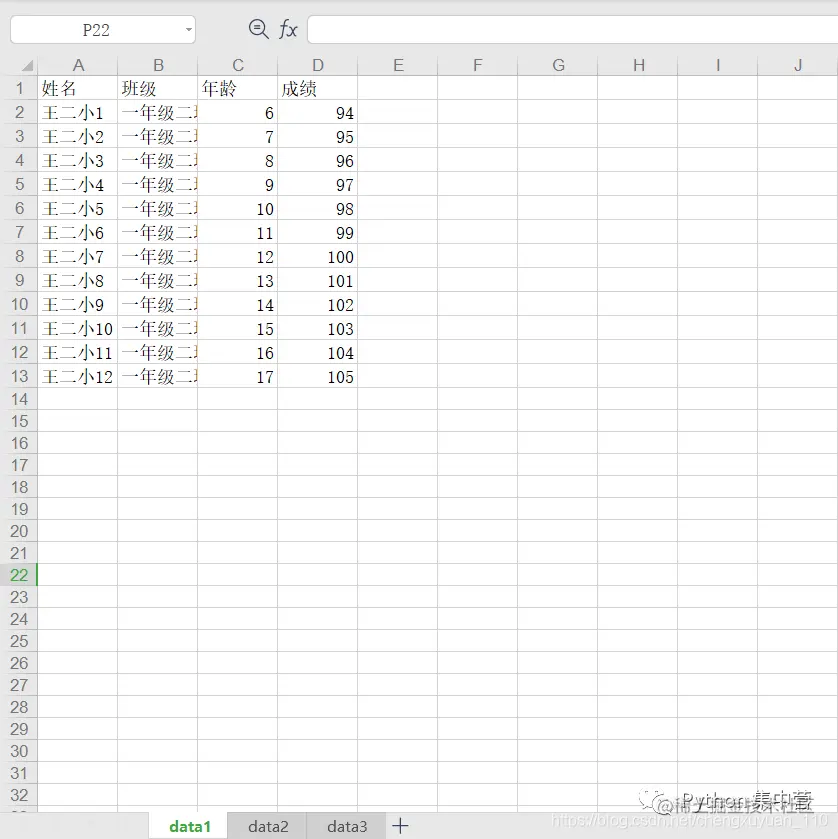Select column J header
The image size is (838, 839).
pos(798,65)
